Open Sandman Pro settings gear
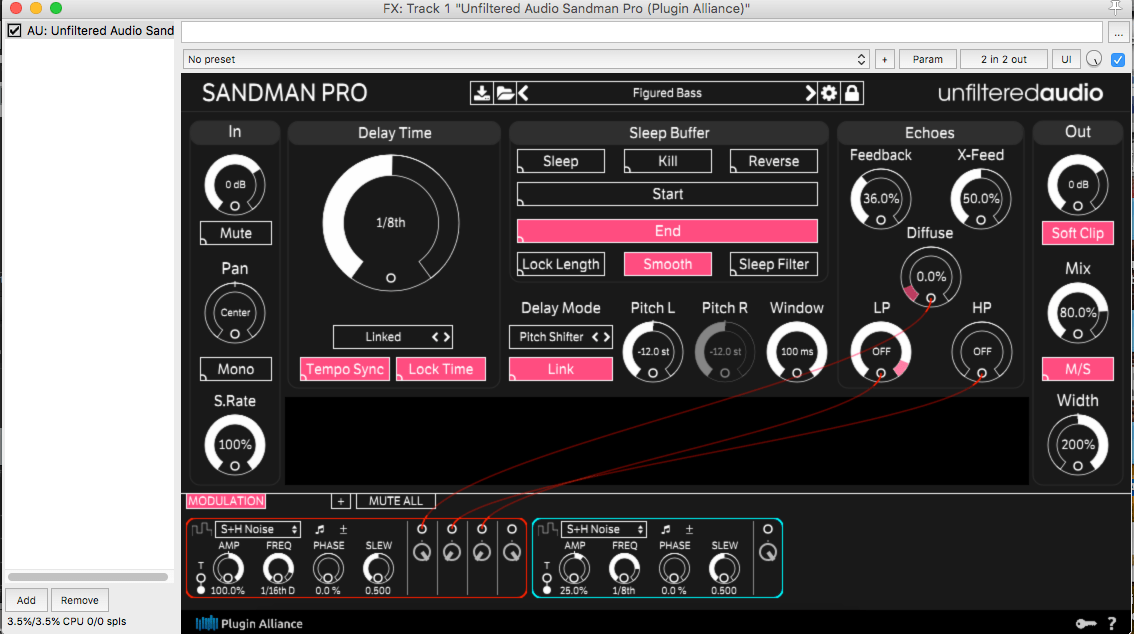Screen dimensions: 1134x634 [829, 93]
